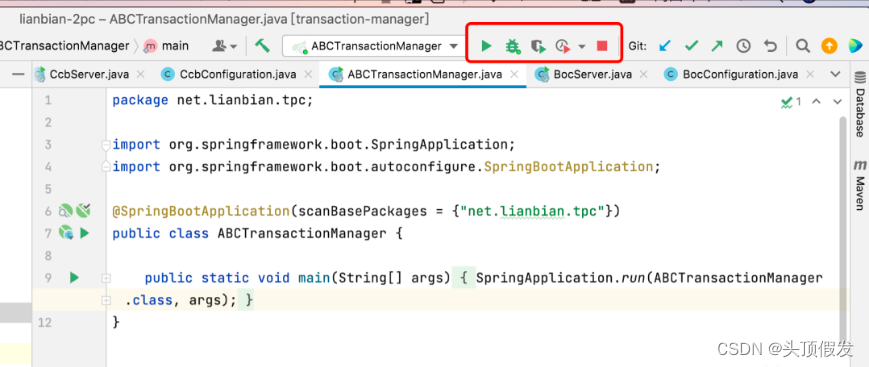This screenshot has height=367, width=869.
Task: Open the Maven tool window
Action: click(860, 186)
